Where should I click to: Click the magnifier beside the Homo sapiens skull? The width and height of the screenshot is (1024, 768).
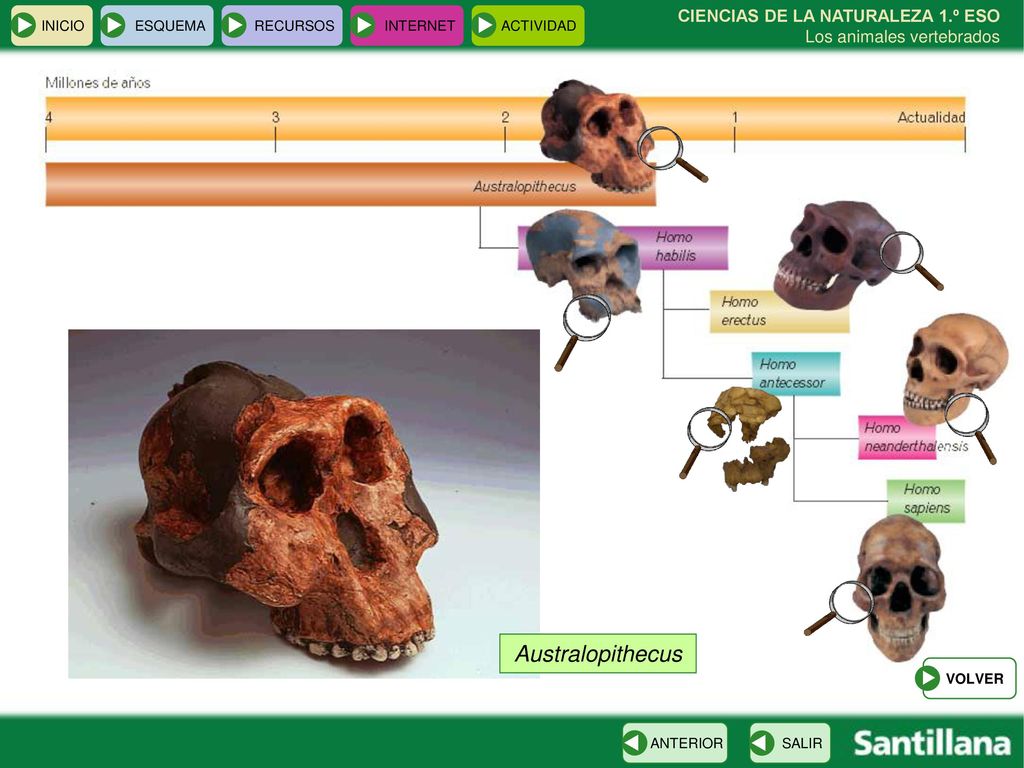tap(839, 607)
